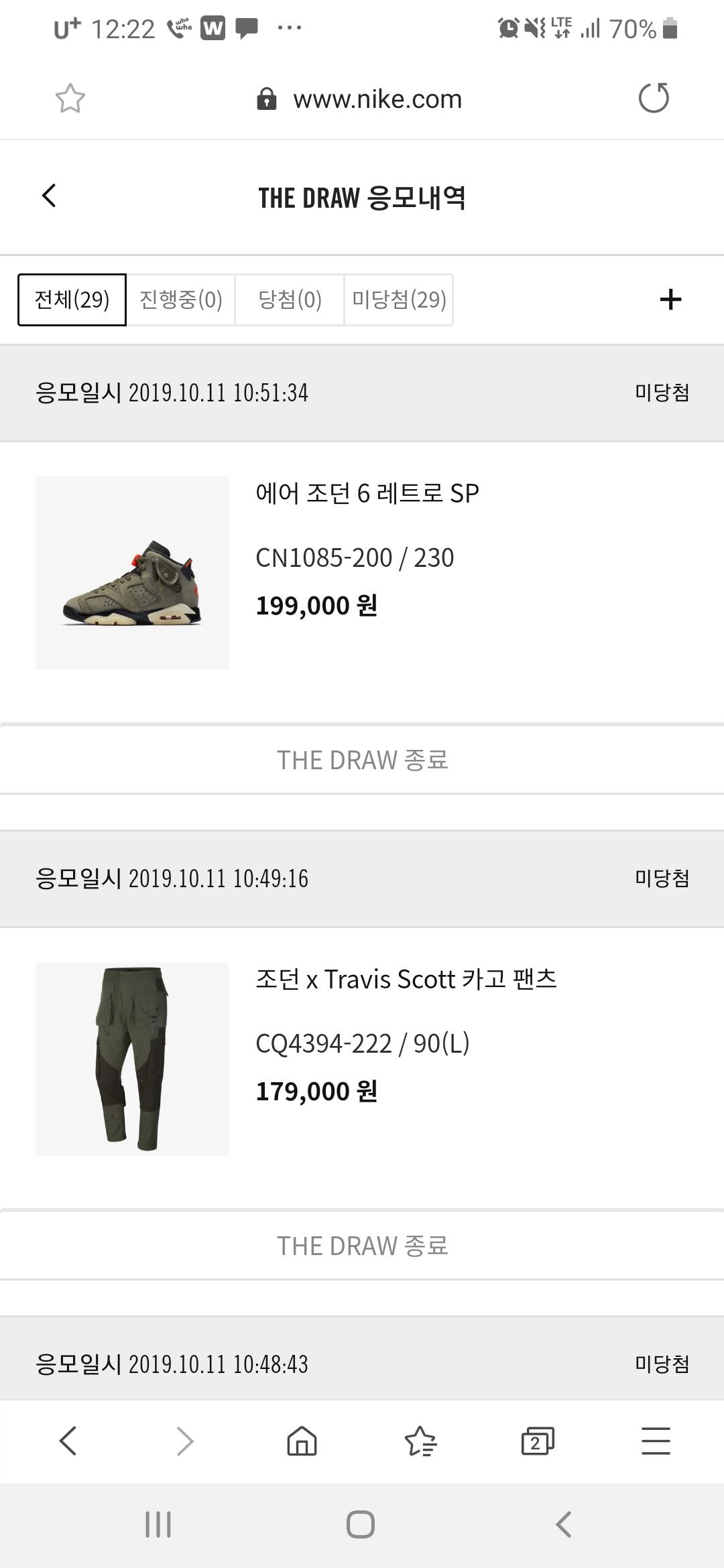Tap the browser forward arrow in the bottom toolbar
Image resolution: width=724 pixels, height=1568 pixels.
[x=184, y=1441]
